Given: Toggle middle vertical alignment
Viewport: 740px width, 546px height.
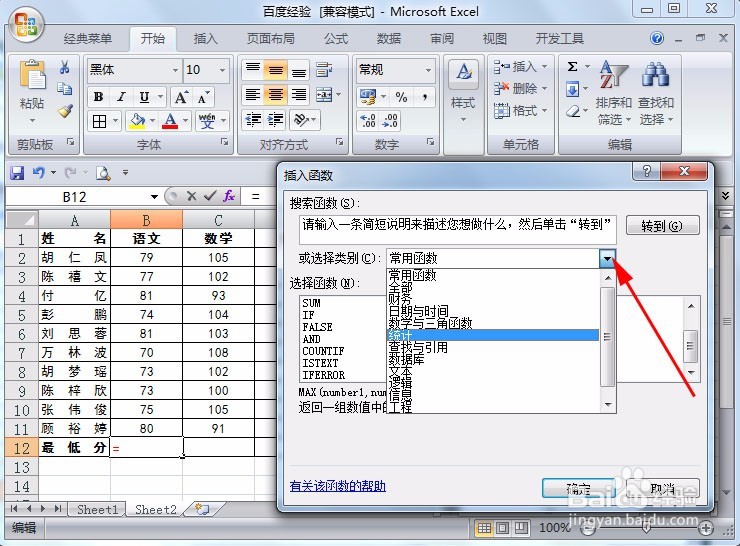Looking at the screenshot, I should tap(276, 70).
